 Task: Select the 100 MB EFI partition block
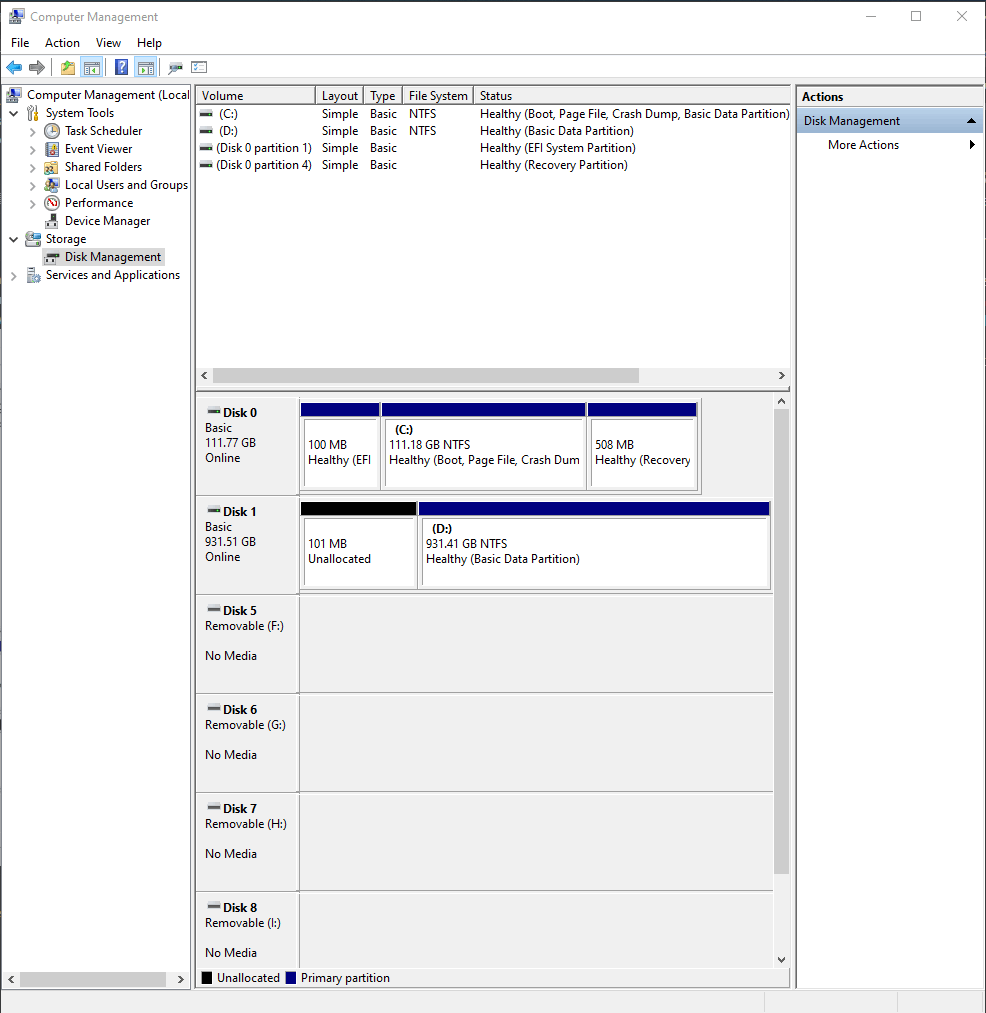(x=340, y=446)
